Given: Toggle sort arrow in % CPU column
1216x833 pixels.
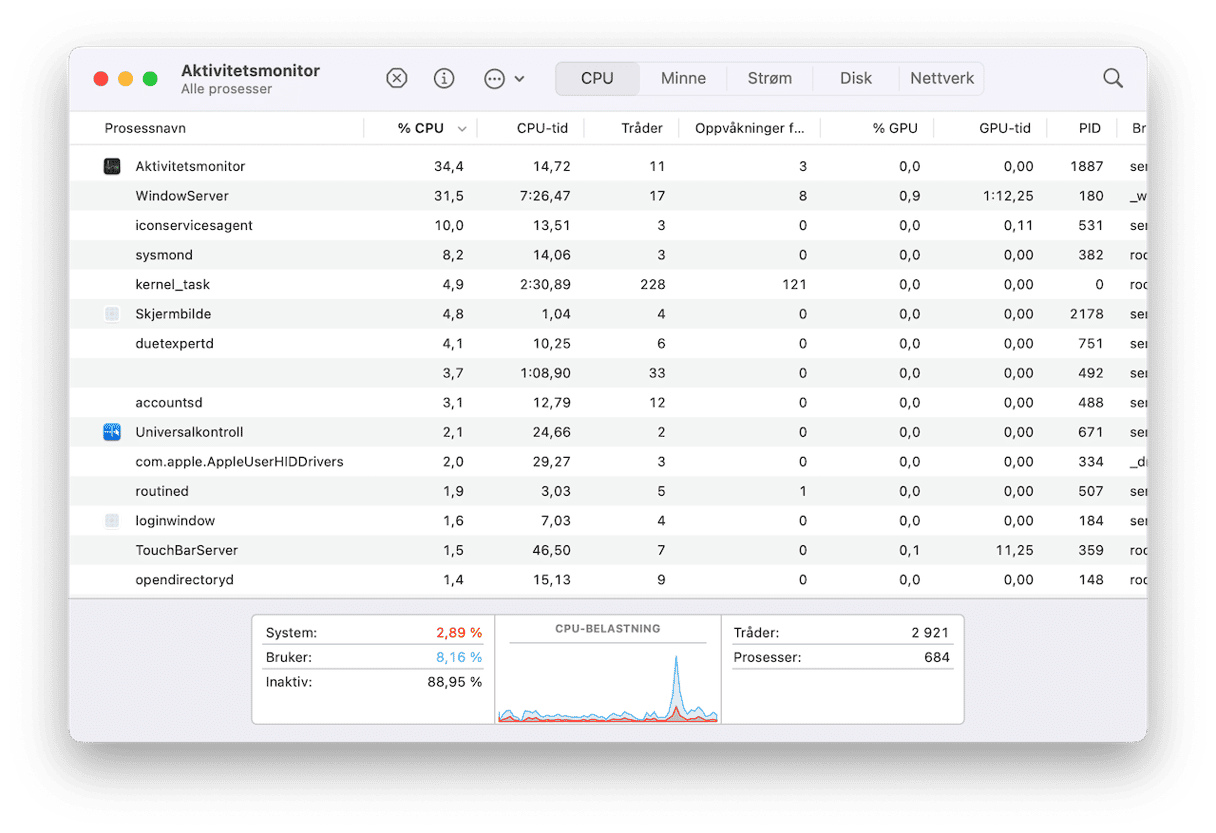Looking at the screenshot, I should click(462, 129).
